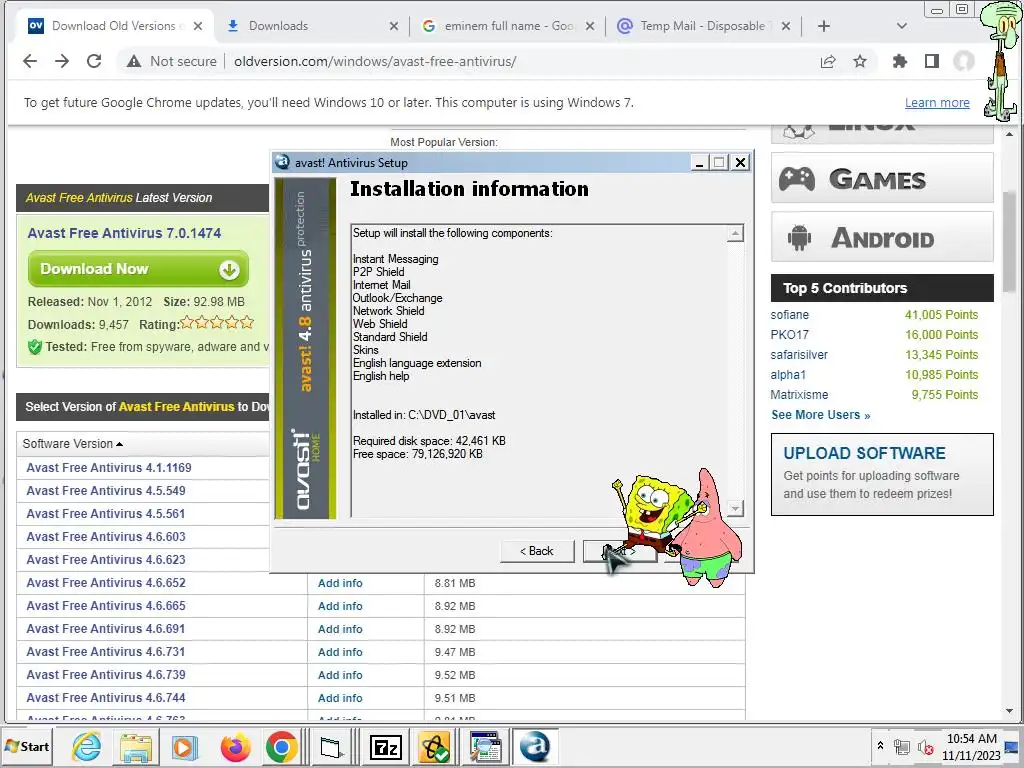Open Windows Explorer folder icon in taskbar
This screenshot has height=768, width=1024.
136,746
